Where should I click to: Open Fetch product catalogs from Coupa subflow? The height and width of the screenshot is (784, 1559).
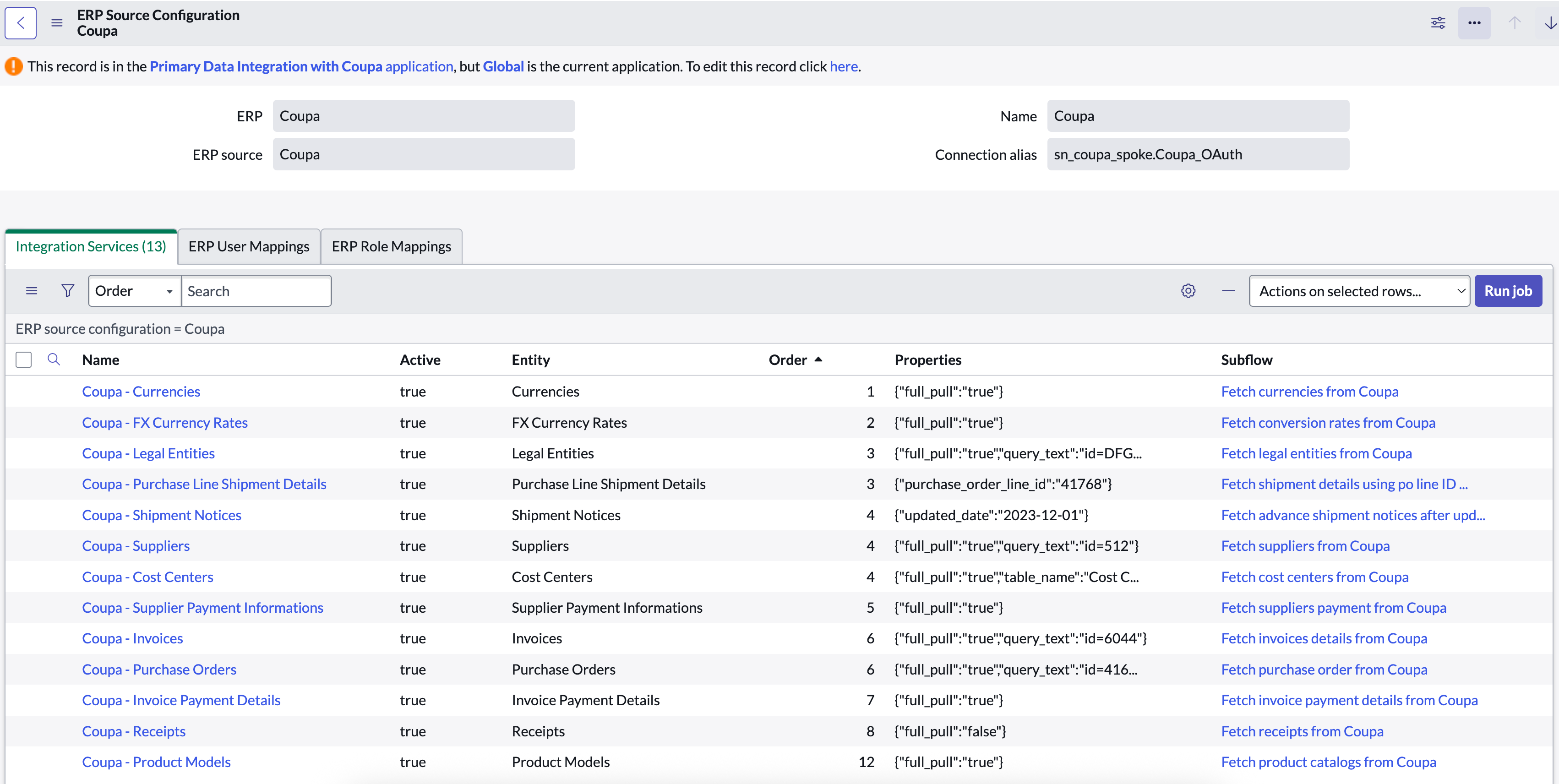coord(1329,762)
